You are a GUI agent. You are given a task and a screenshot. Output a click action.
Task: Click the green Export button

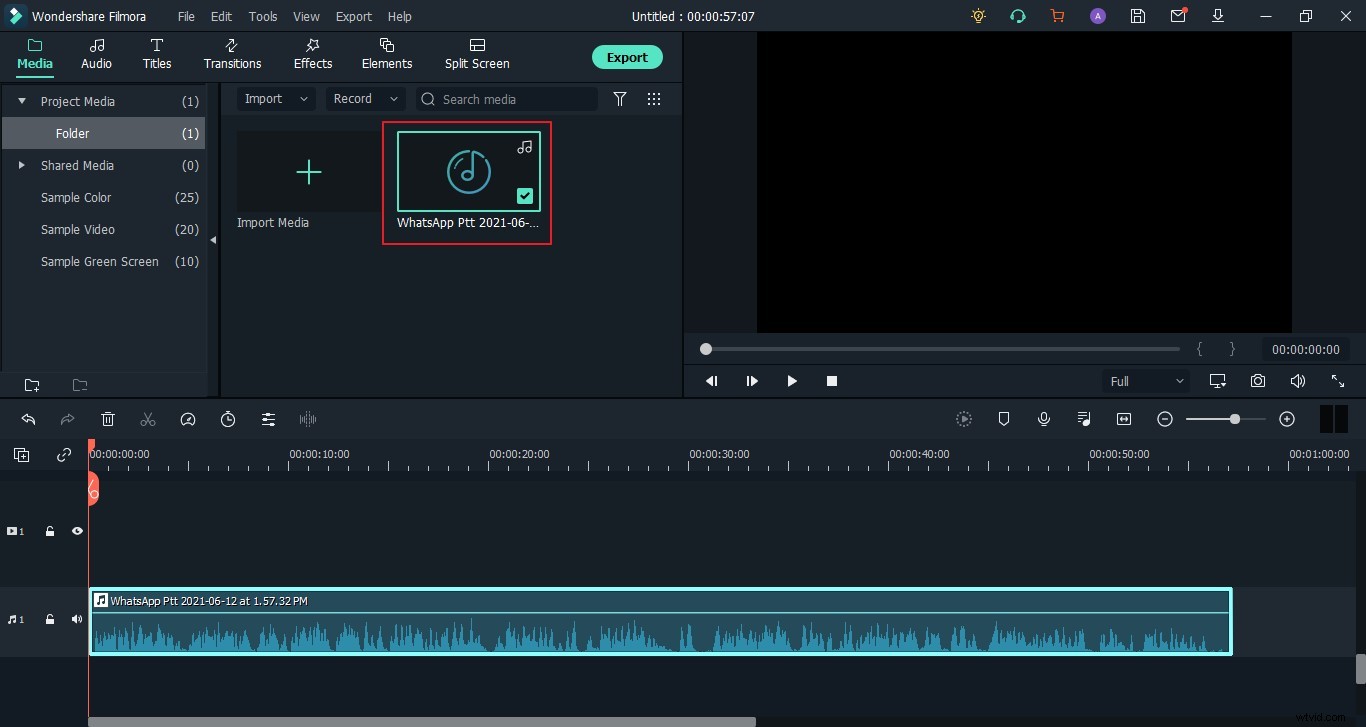pyautogui.click(x=627, y=57)
